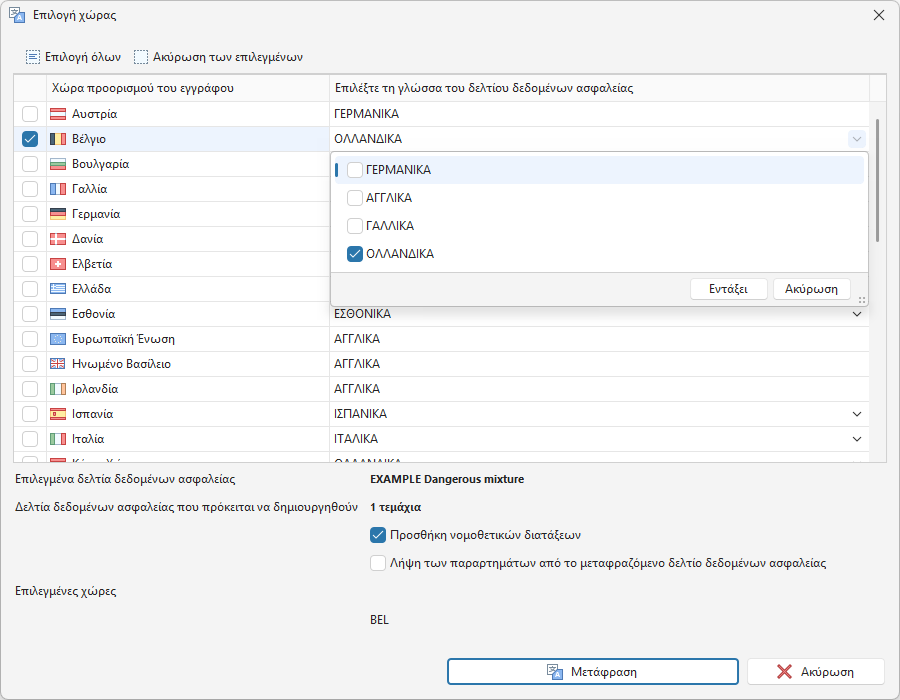This screenshot has width=900, height=700.
Task: Click 'Χώρα προορισμού του εγγράφου' column header
Action: click(188, 88)
